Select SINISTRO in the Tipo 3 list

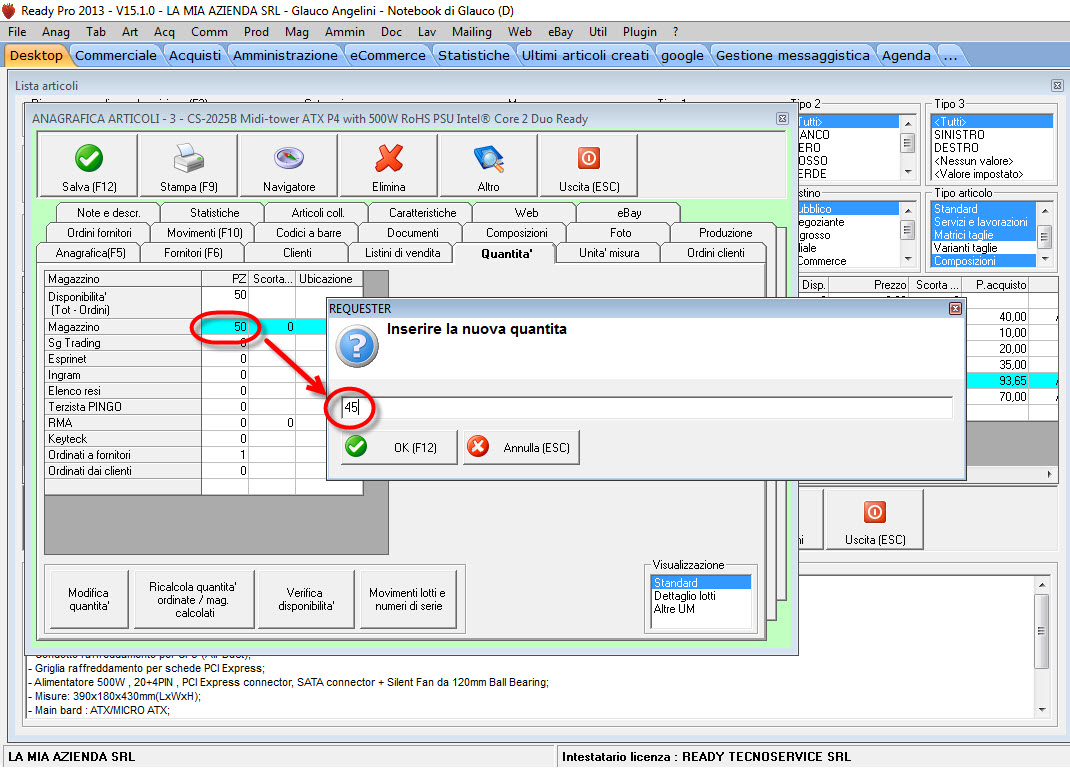pos(959,135)
